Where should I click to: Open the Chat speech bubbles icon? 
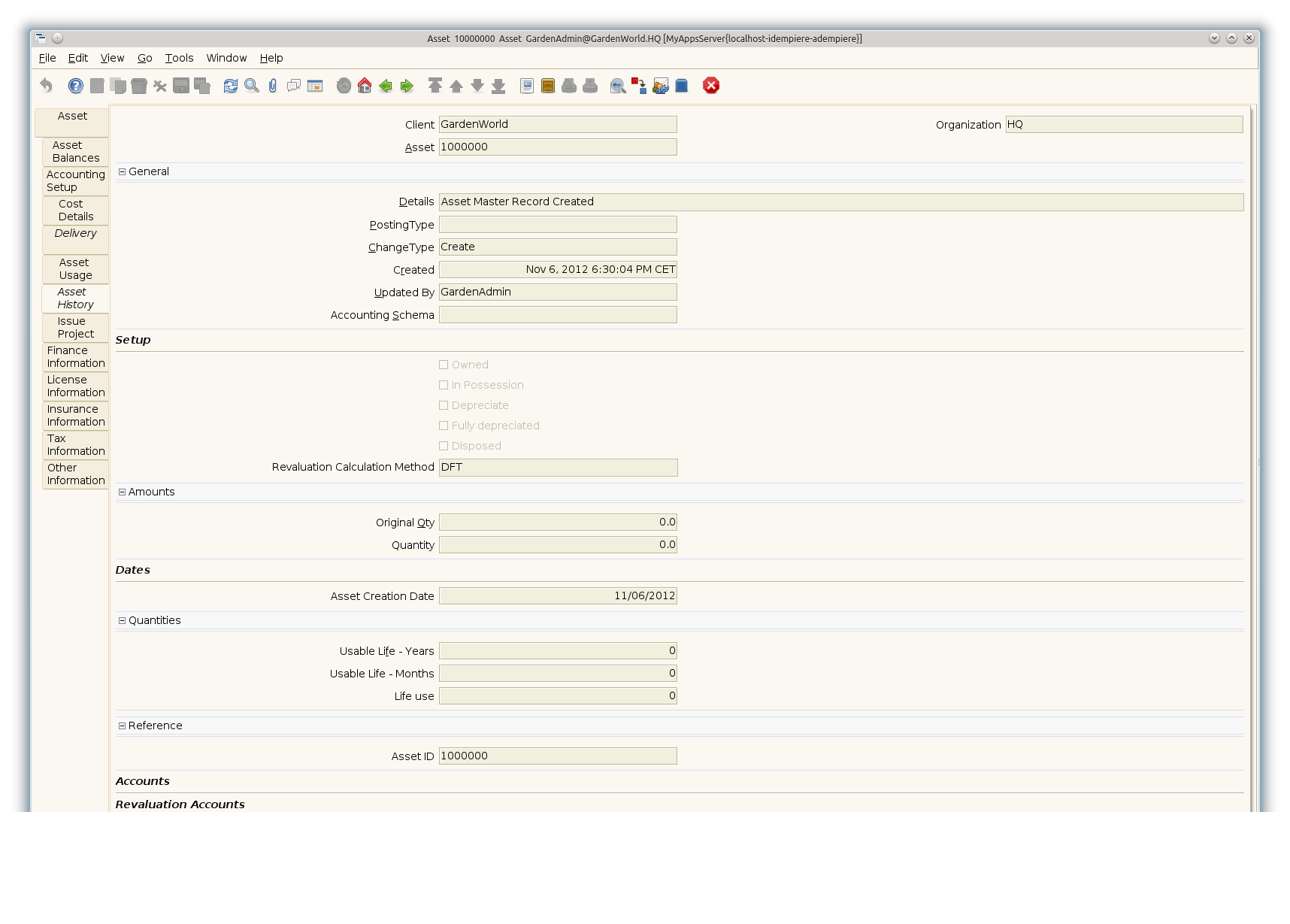[x=294, y=86]
